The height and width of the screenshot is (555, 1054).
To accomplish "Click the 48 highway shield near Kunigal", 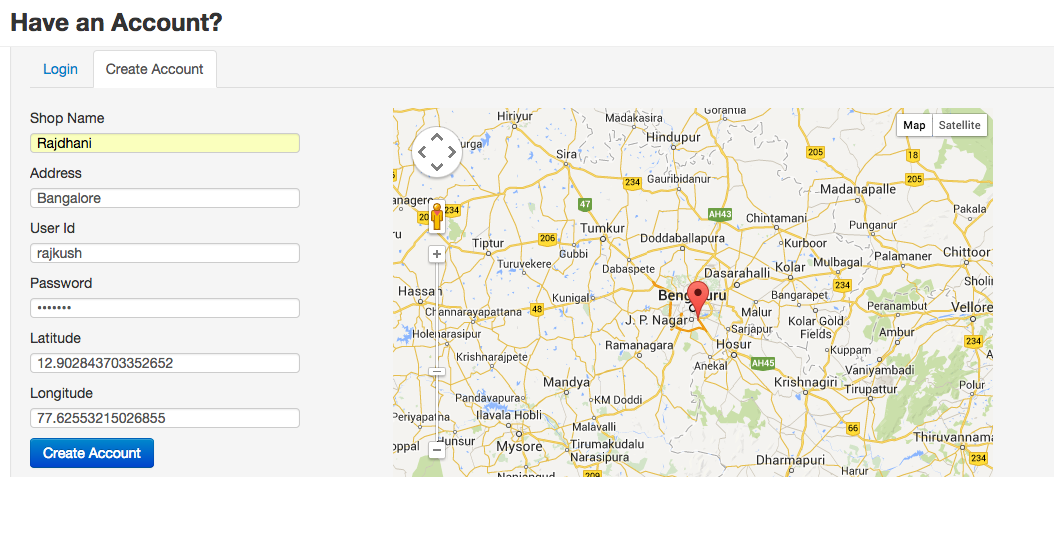I will click(536, 310).
